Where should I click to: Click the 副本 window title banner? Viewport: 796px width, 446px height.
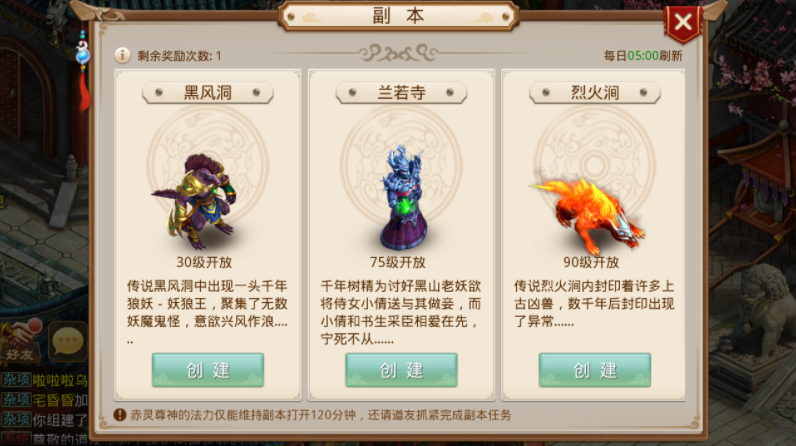[x=399, y=16]
